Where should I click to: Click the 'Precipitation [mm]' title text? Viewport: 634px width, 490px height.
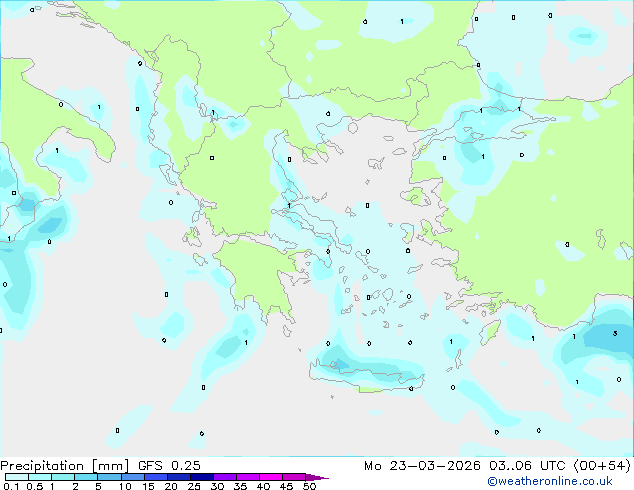64,466
